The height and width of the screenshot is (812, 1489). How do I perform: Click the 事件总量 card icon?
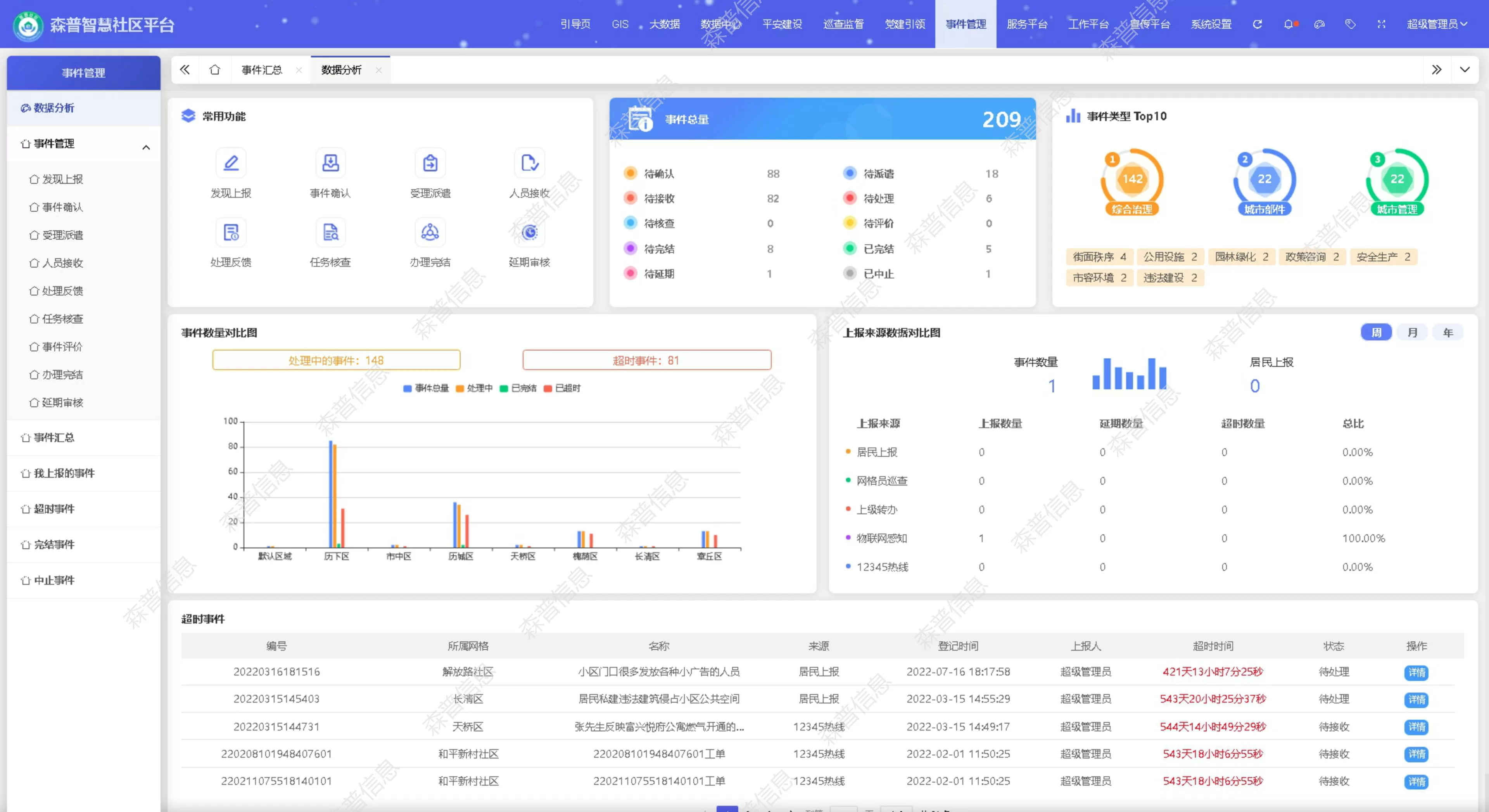click(641, 119)
